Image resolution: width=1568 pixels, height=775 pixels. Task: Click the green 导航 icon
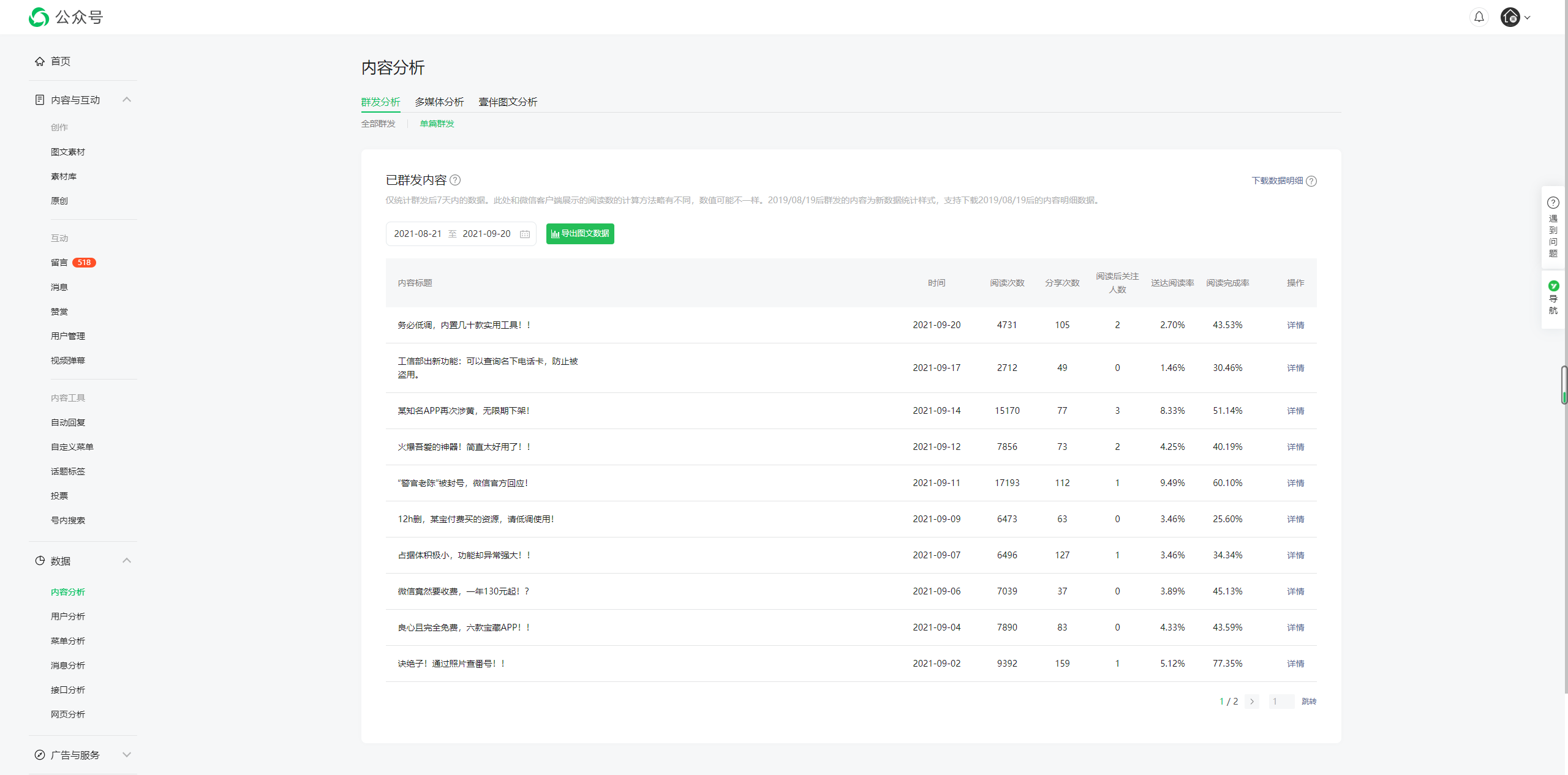1553,286
